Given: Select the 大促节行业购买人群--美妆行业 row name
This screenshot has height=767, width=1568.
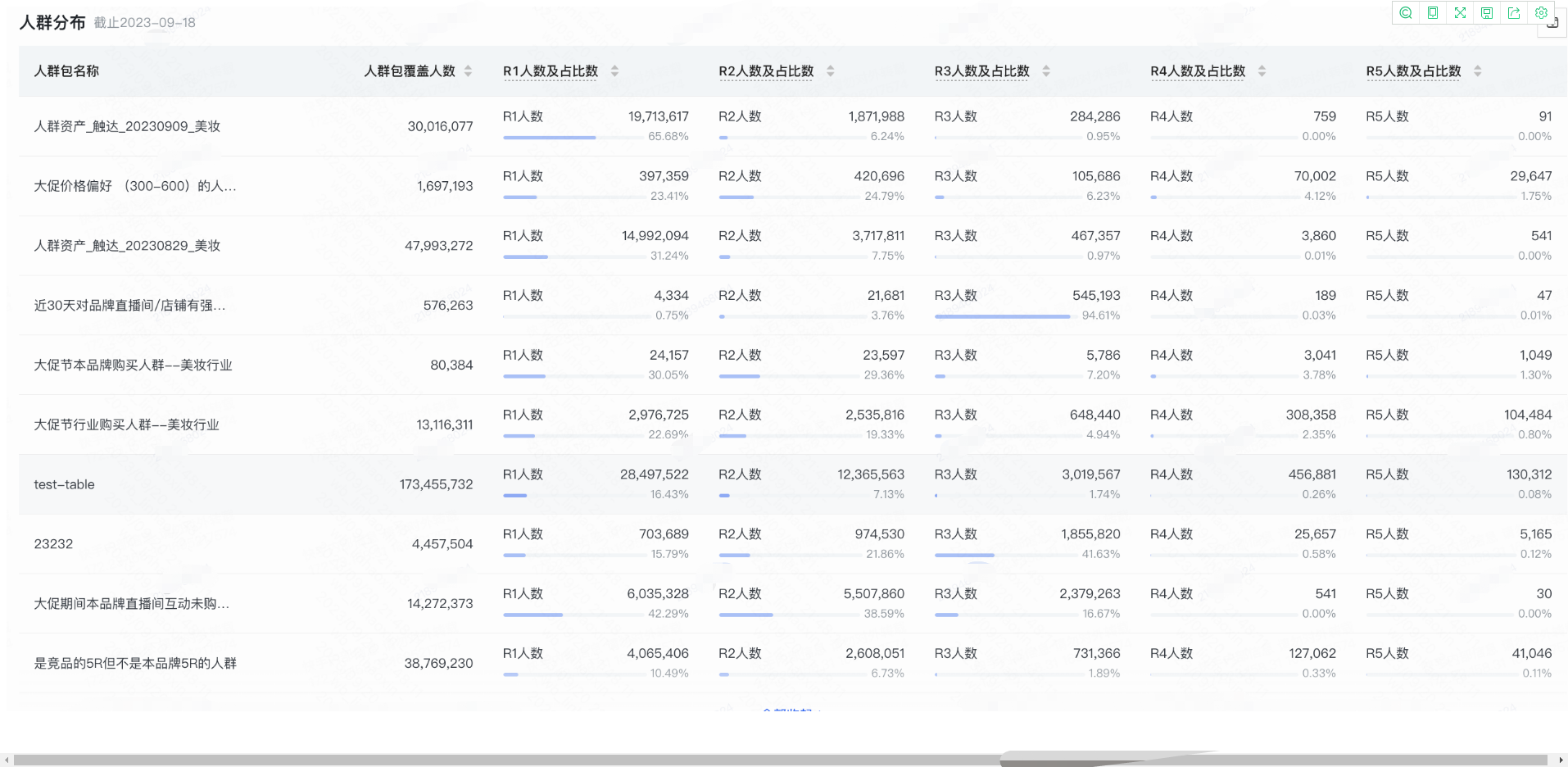Looking at the screenshot, I should (x=126, y=424).
